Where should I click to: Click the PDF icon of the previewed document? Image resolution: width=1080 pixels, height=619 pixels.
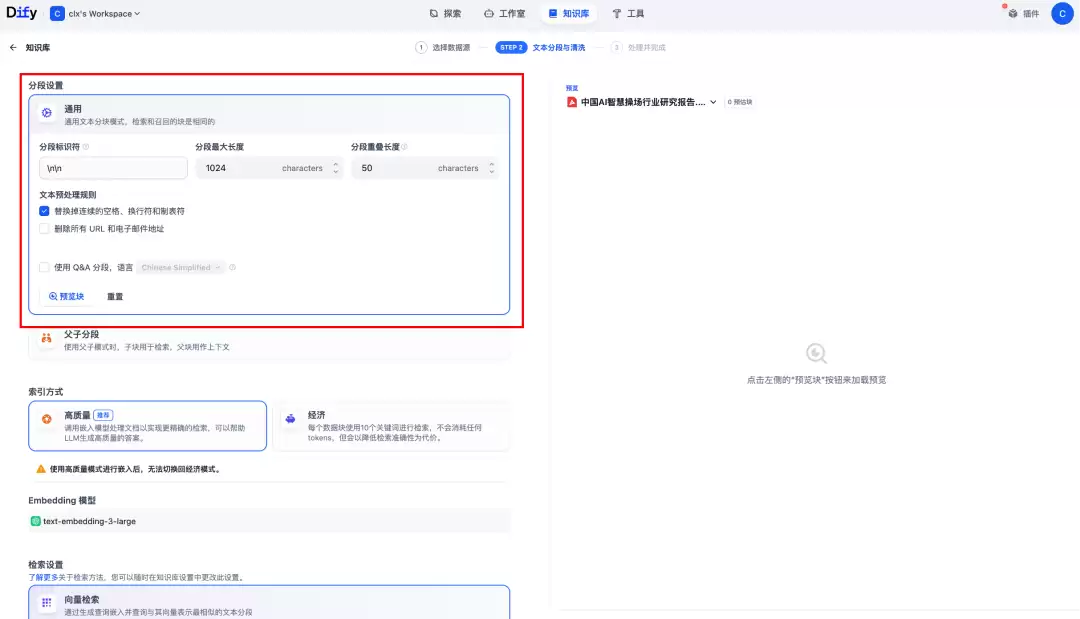click(x=572, y=102)
